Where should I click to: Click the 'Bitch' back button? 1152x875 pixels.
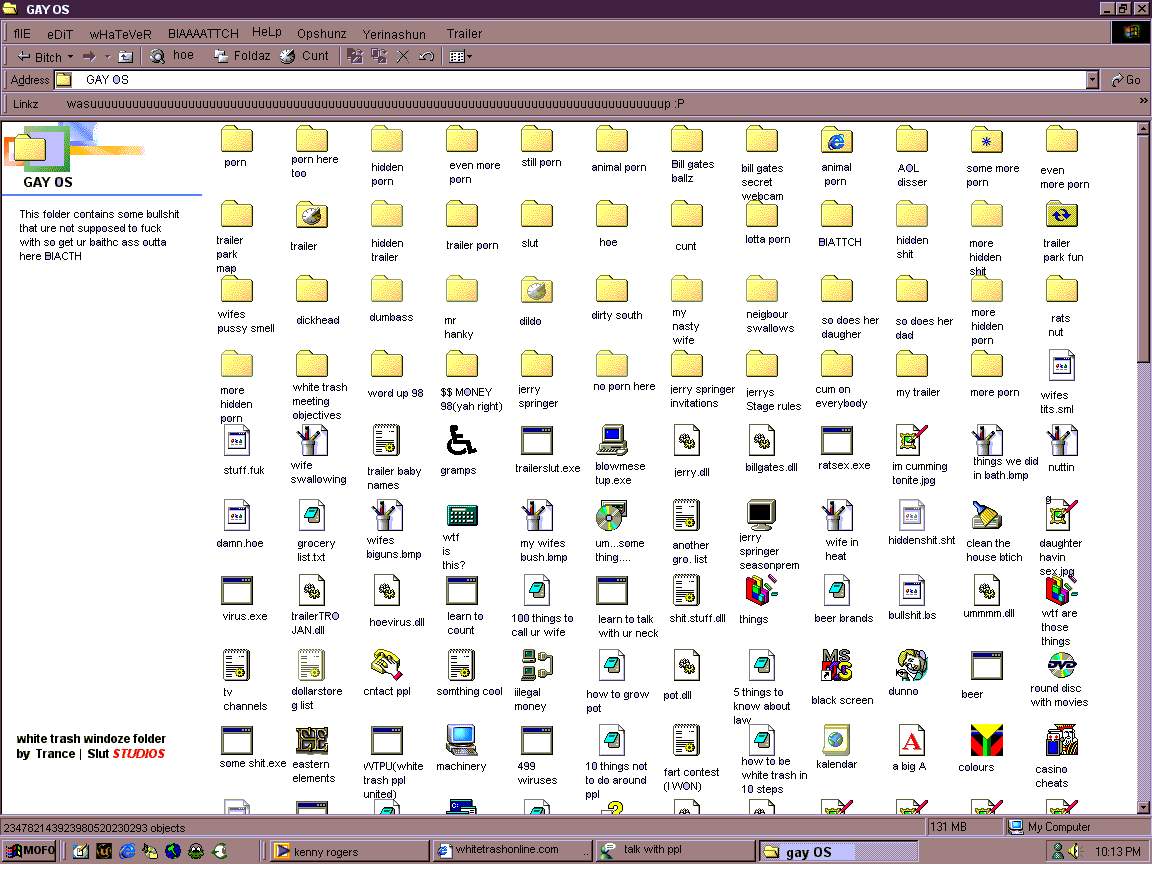[40, 57]
